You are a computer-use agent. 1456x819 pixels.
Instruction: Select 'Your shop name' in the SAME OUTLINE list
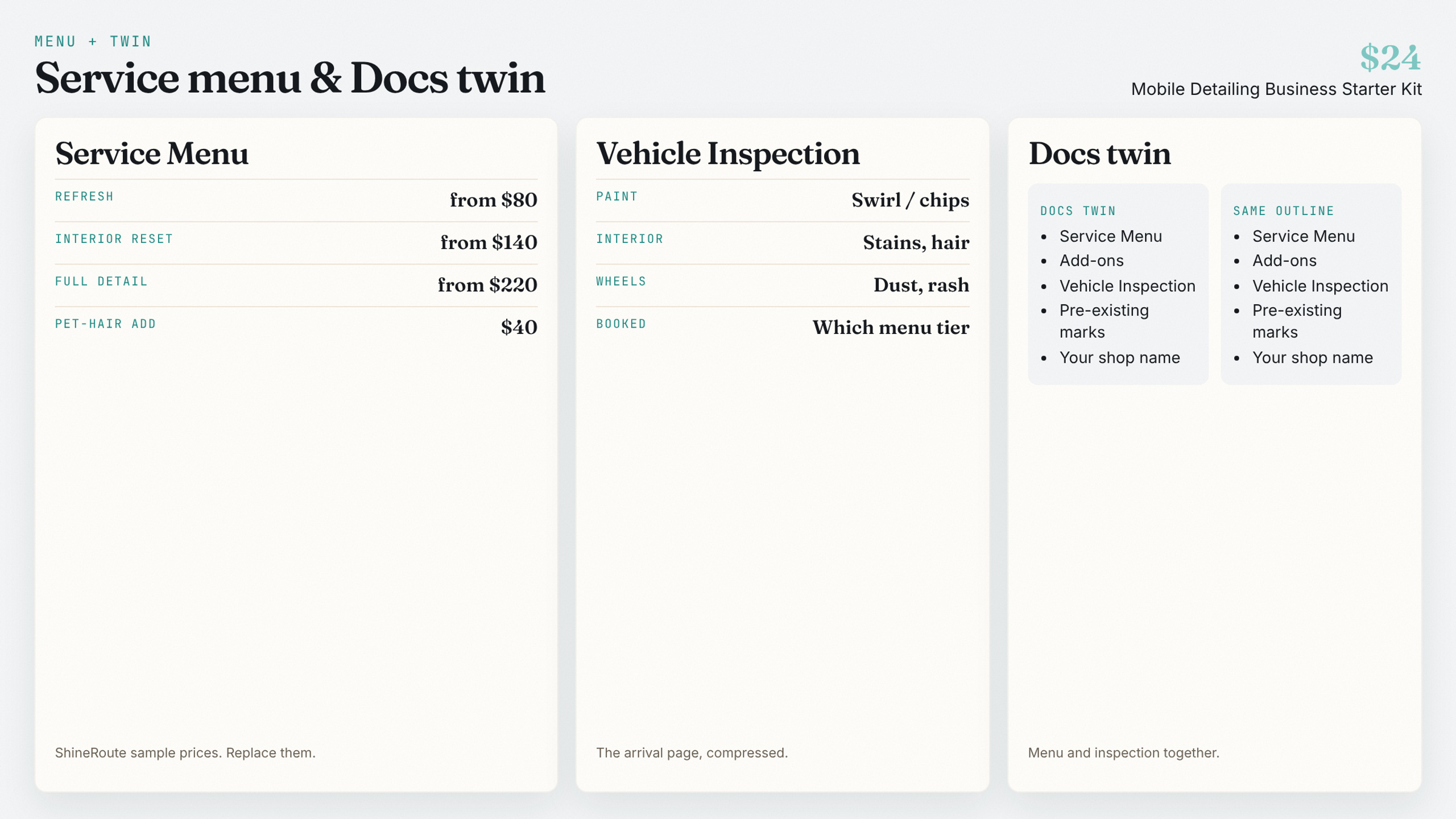coord(1312,358)
